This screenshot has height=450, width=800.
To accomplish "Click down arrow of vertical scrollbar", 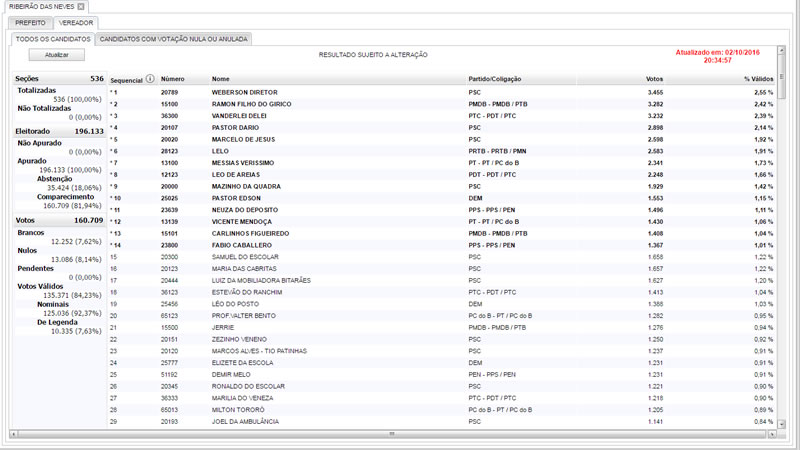I will [783, 425].
